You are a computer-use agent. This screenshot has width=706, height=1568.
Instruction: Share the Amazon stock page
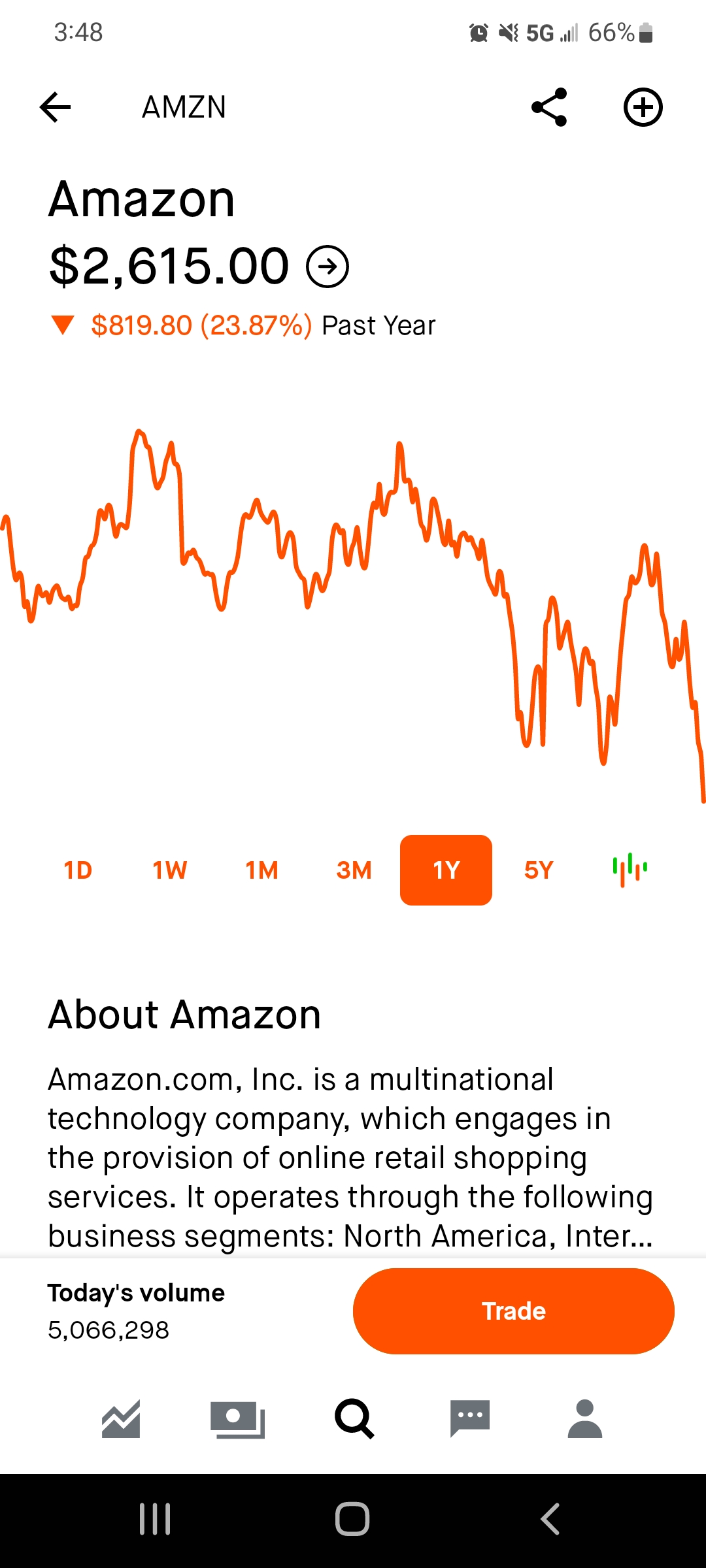click(549, 107)
